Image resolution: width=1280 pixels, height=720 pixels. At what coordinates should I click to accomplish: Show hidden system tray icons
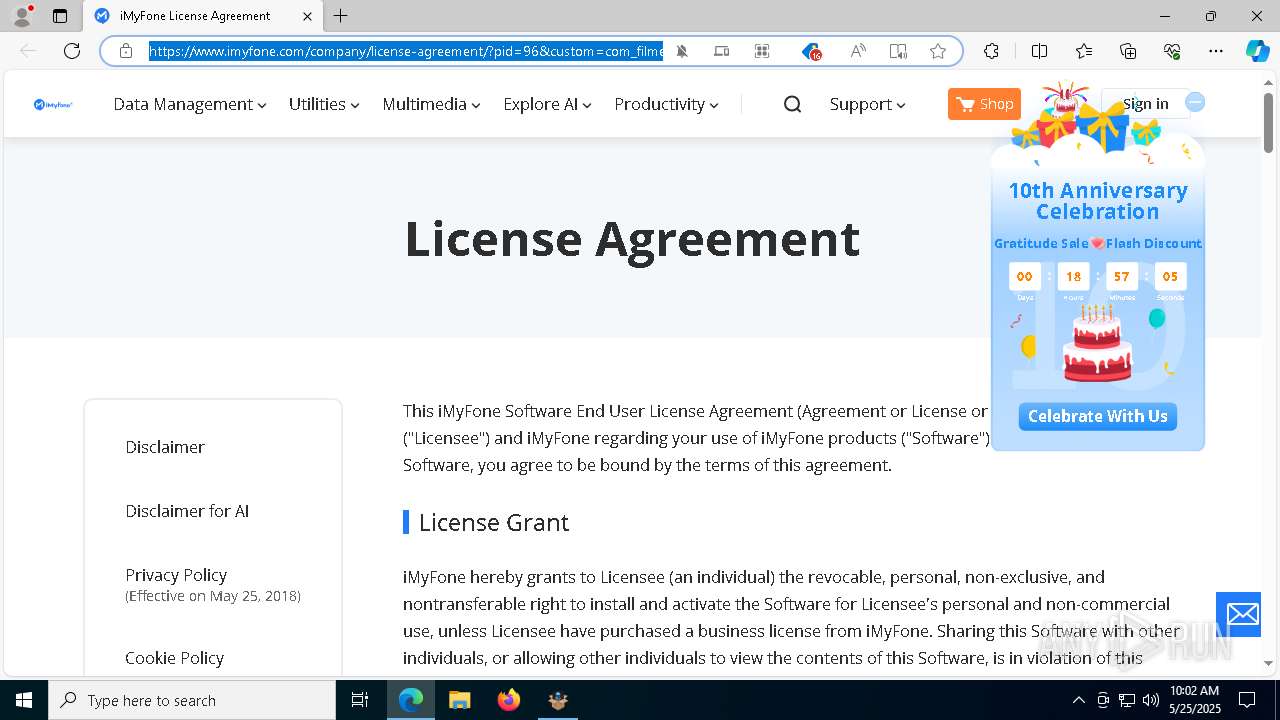pyautogui.click(x=1078, y=700)
